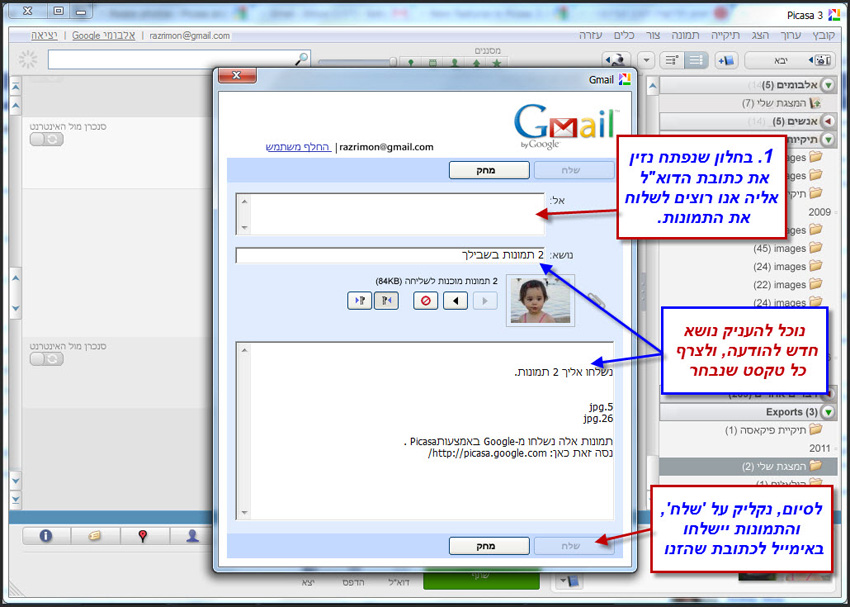The image size is (850, 607).
Task: Click the add-to-album icon in the toolbar
Action: point(726,60)
